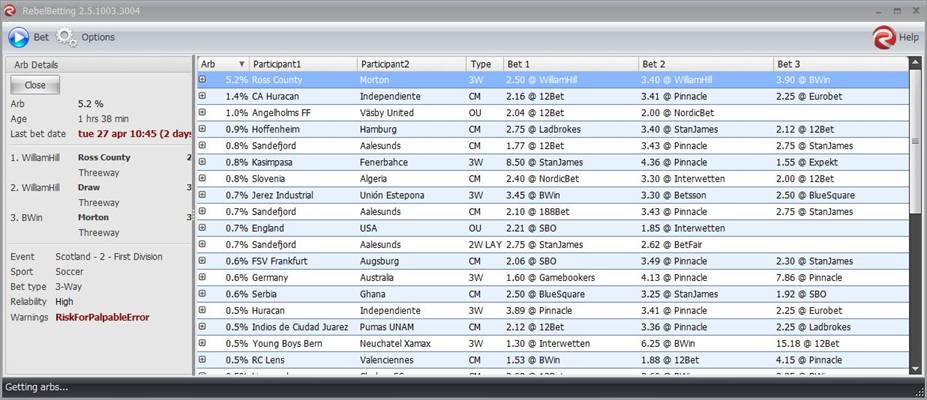
Task: Click the Type column header
Action: pos(484,64)
